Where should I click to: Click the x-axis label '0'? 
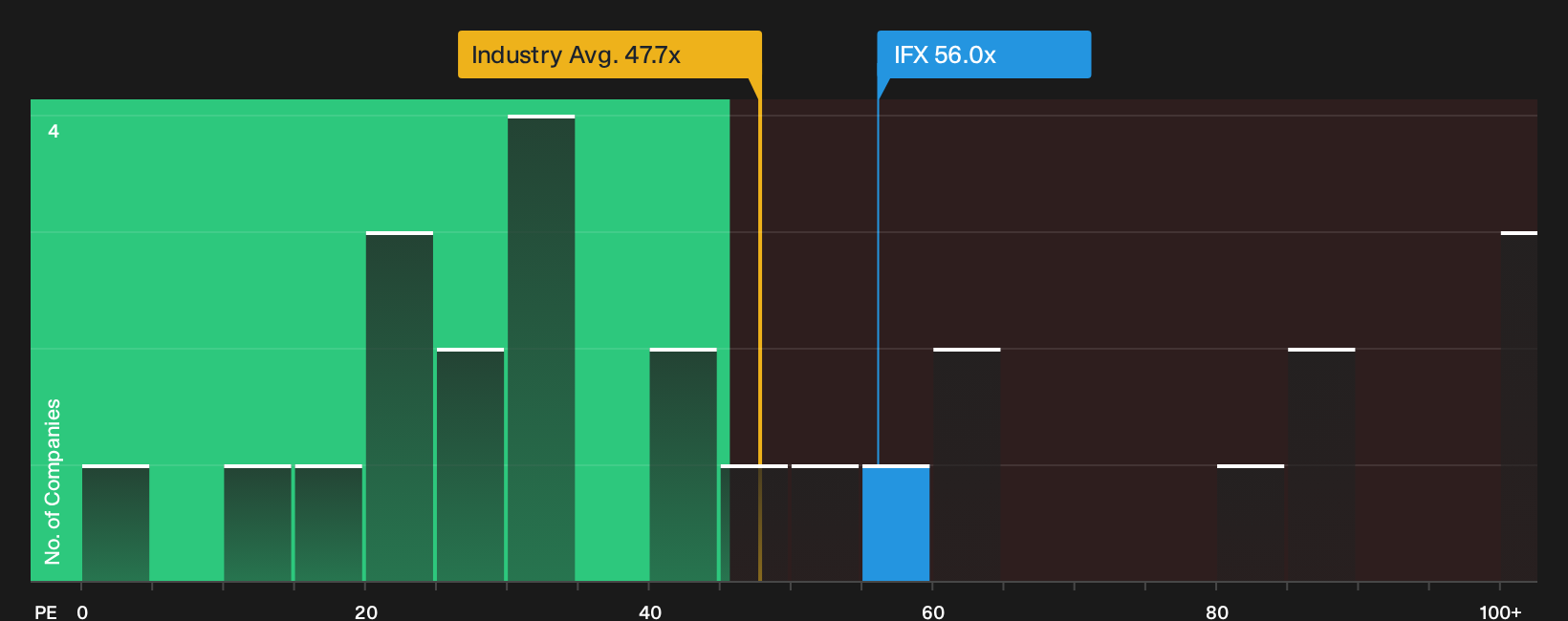[x=82, y=612]
